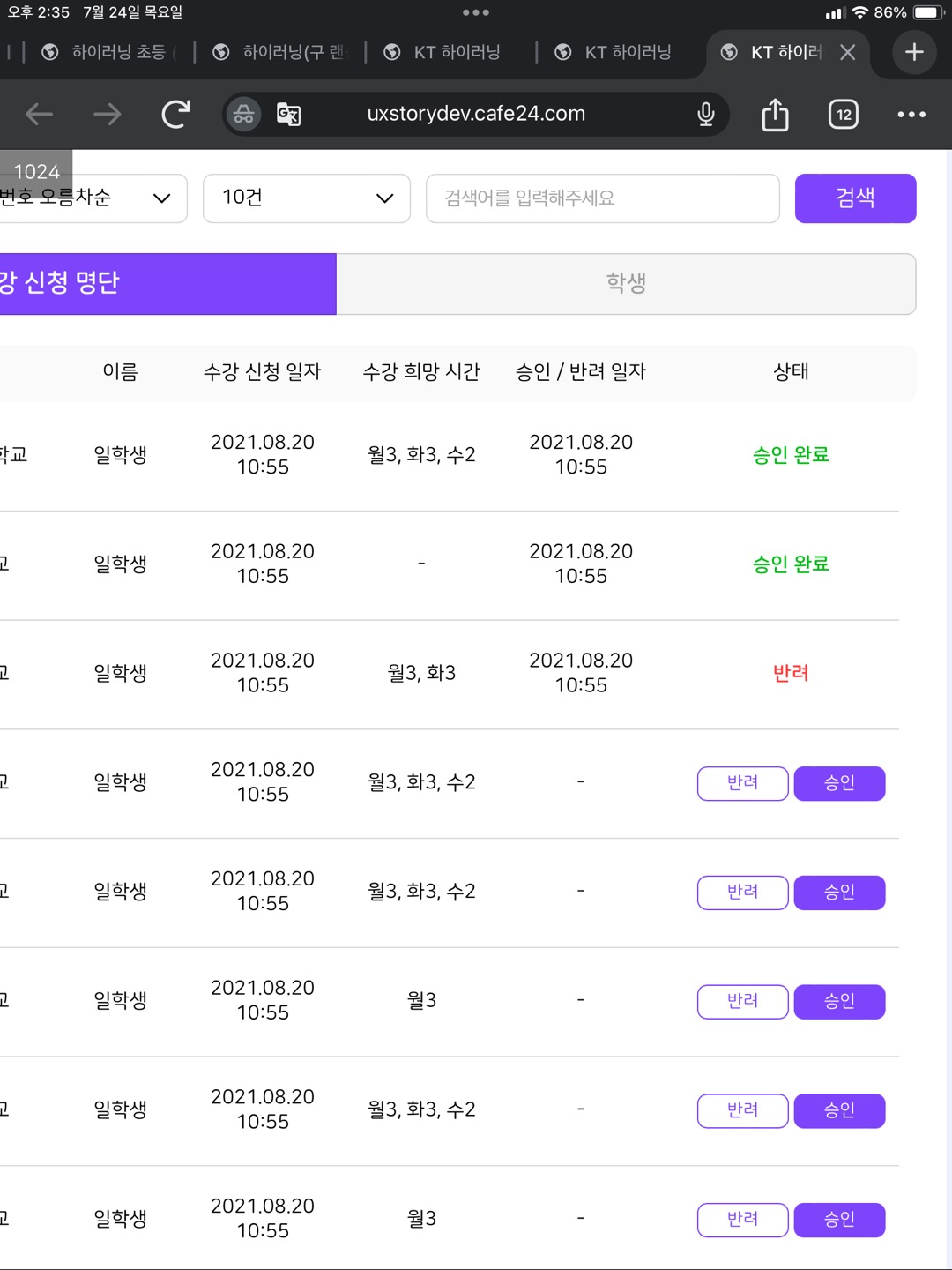The height and width of the screenshot is (1270, 952).
Task: Reload the current page
Action: coord(176,114)
